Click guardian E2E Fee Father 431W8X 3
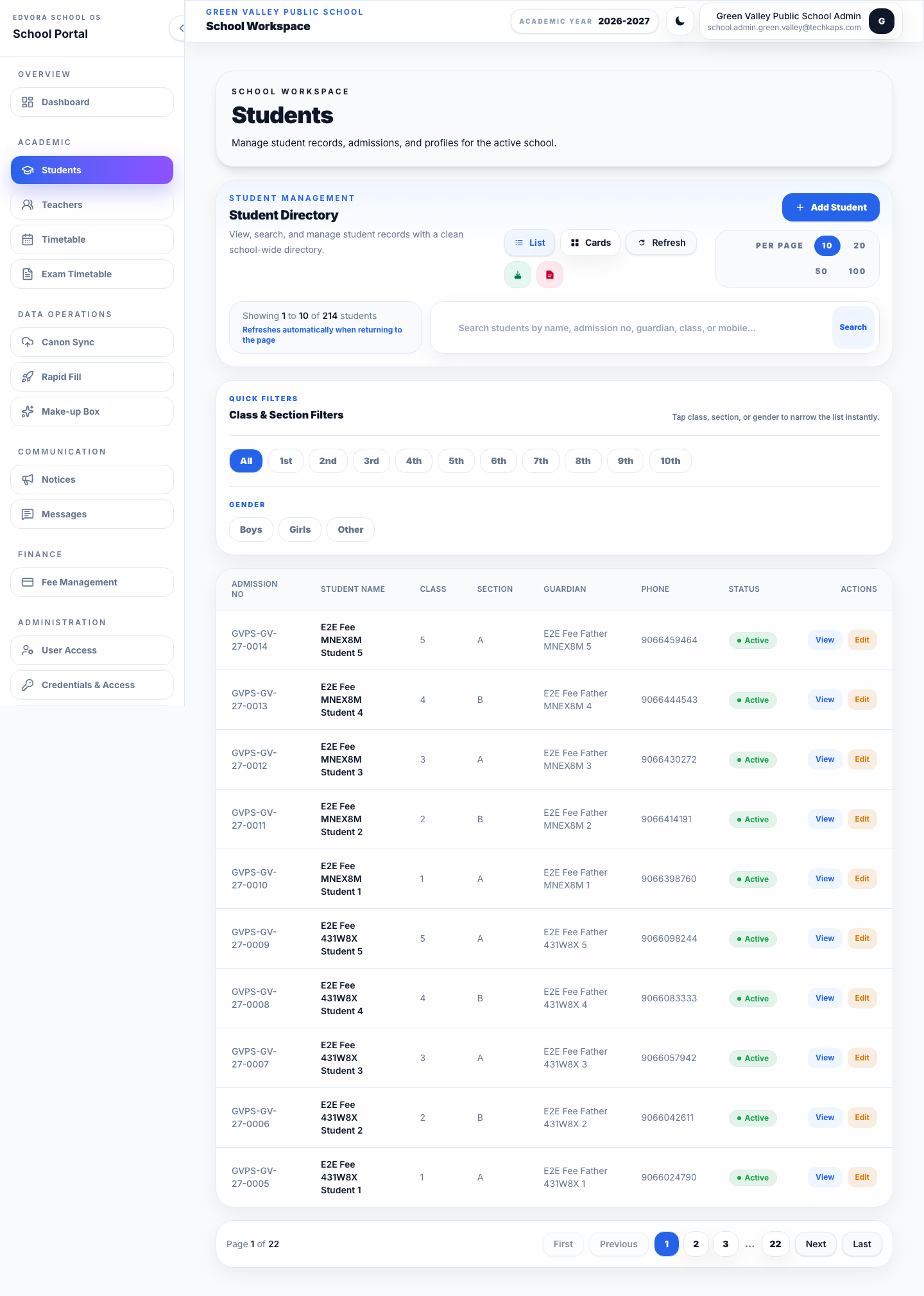 pyautogui.click(x=576, y=1058)
